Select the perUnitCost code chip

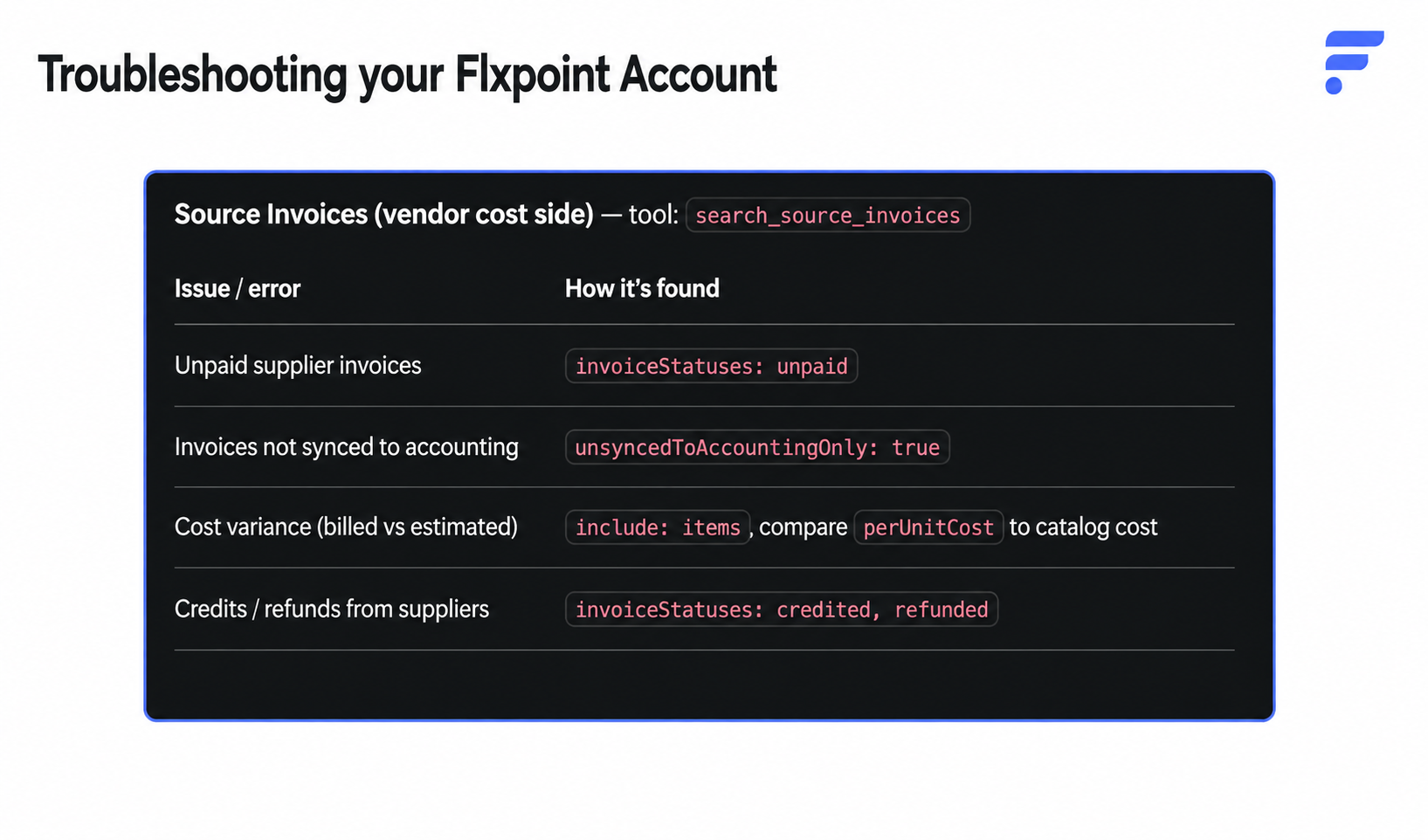tap(928, 527)
